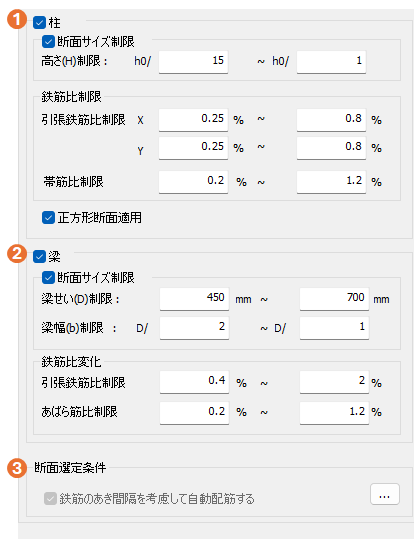Uncheck the 梁 beam checkbox

[39, 257]
